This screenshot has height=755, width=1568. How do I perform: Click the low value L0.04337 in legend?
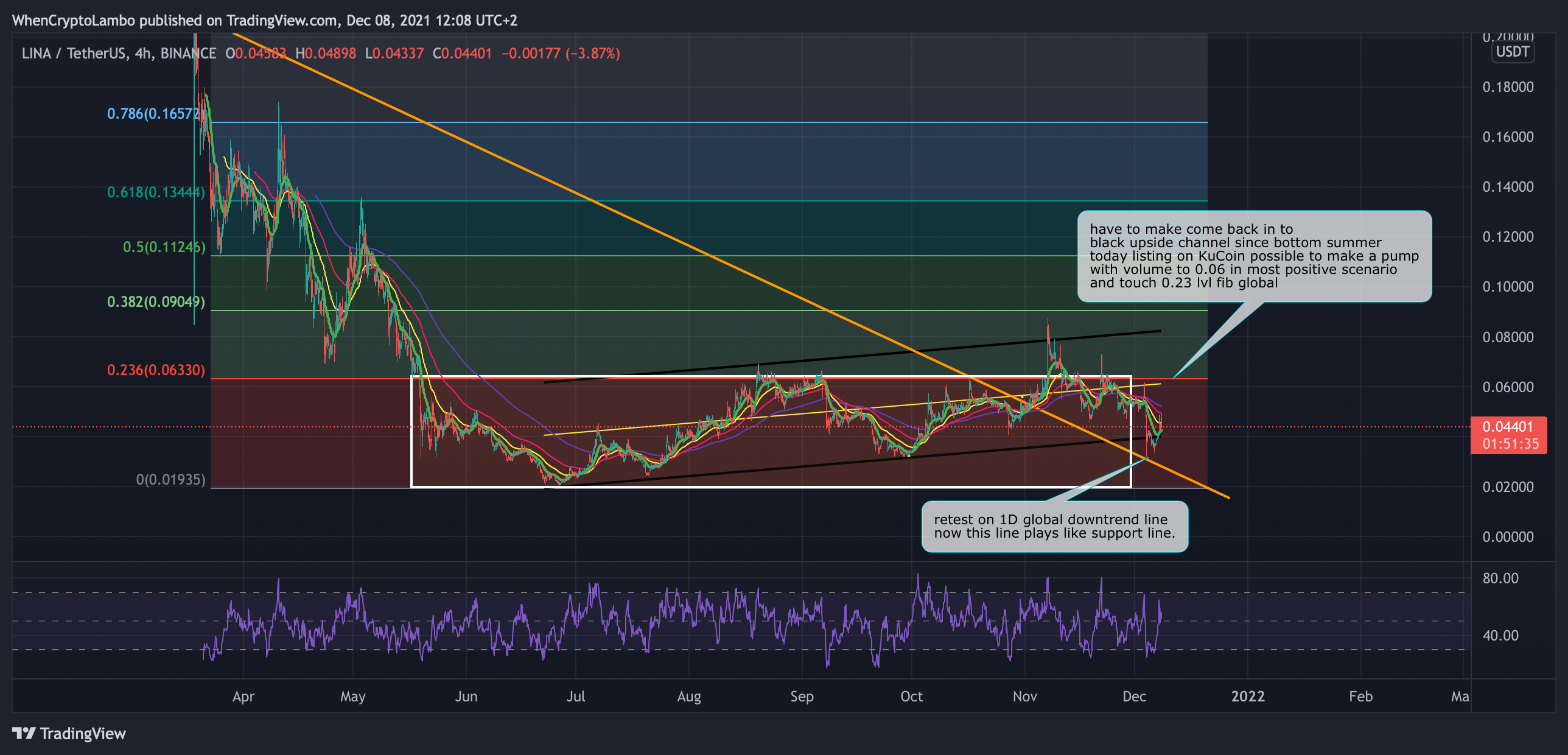[x=394, y=54]
